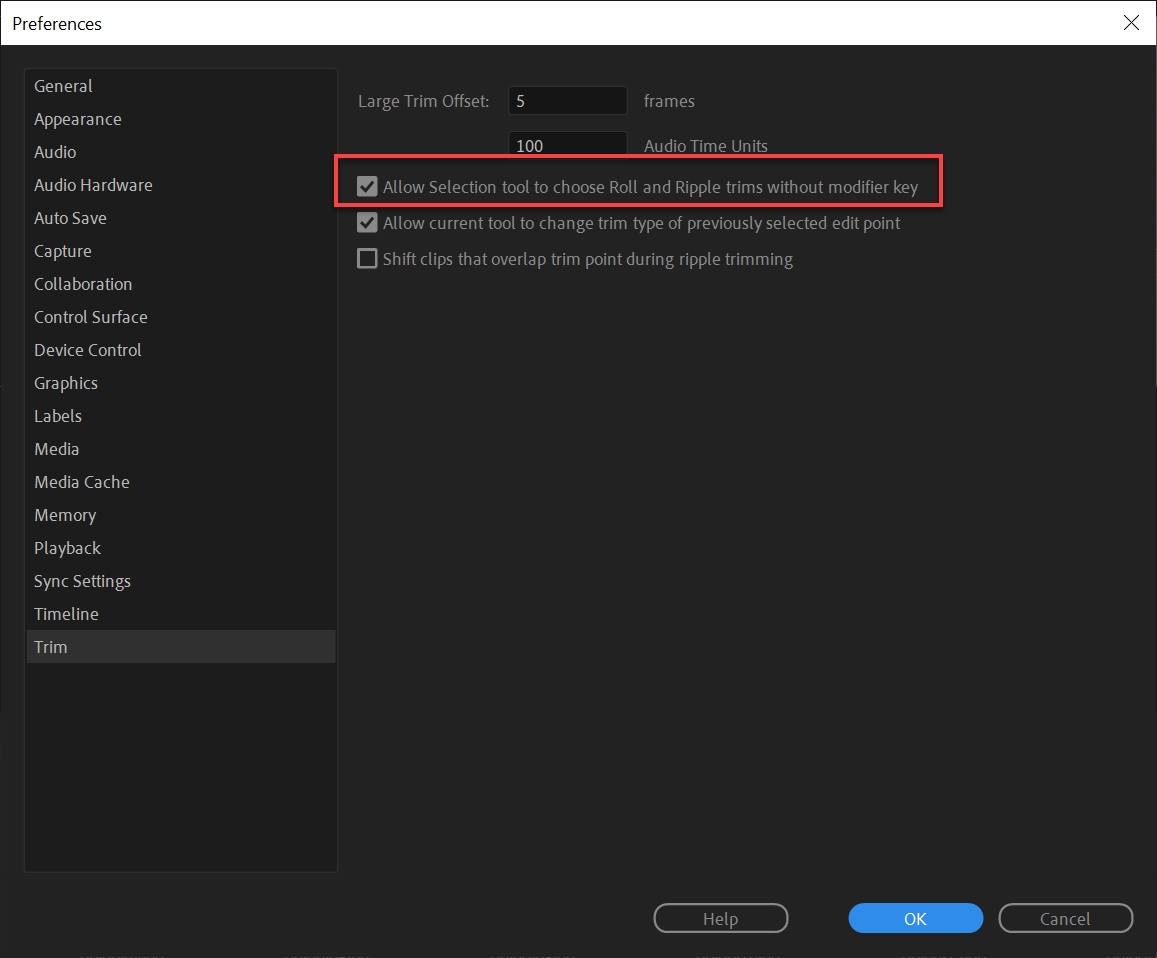
Task: Disable 'Allow Selection tool to choose Roll and Ripple trims'
Action: [367, 185]
